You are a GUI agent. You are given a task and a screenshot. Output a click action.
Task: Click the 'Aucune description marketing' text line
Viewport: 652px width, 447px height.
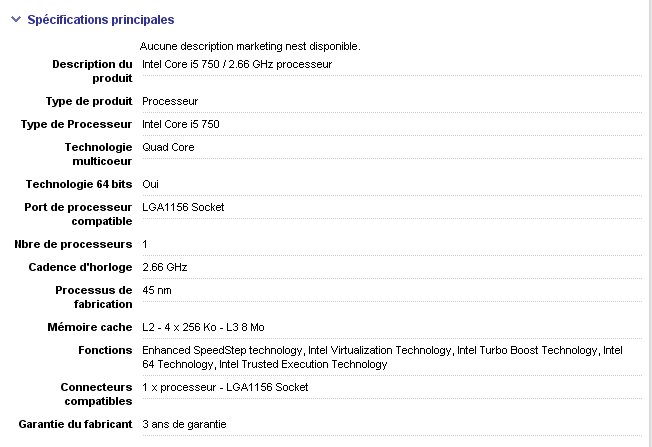[250, 46]
